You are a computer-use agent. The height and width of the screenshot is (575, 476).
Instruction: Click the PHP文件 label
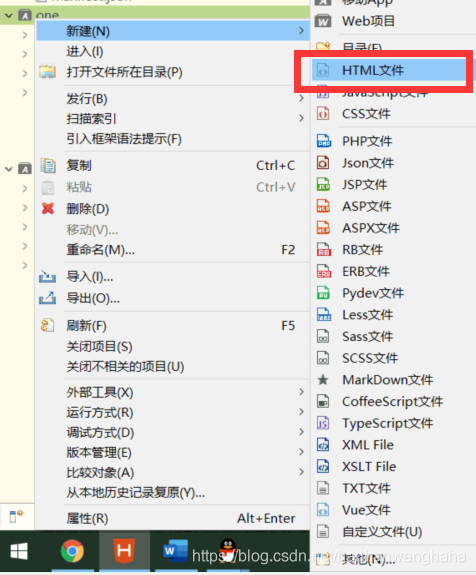[367, 141]
